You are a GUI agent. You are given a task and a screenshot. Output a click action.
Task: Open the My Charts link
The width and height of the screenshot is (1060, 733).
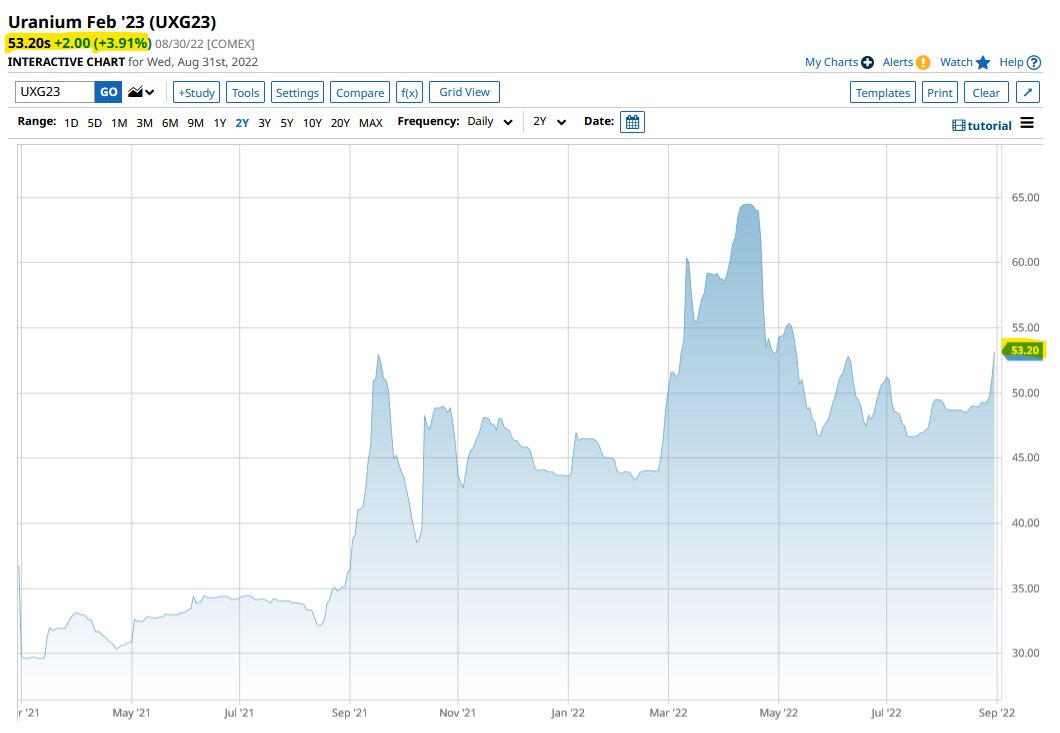(831, 62)
